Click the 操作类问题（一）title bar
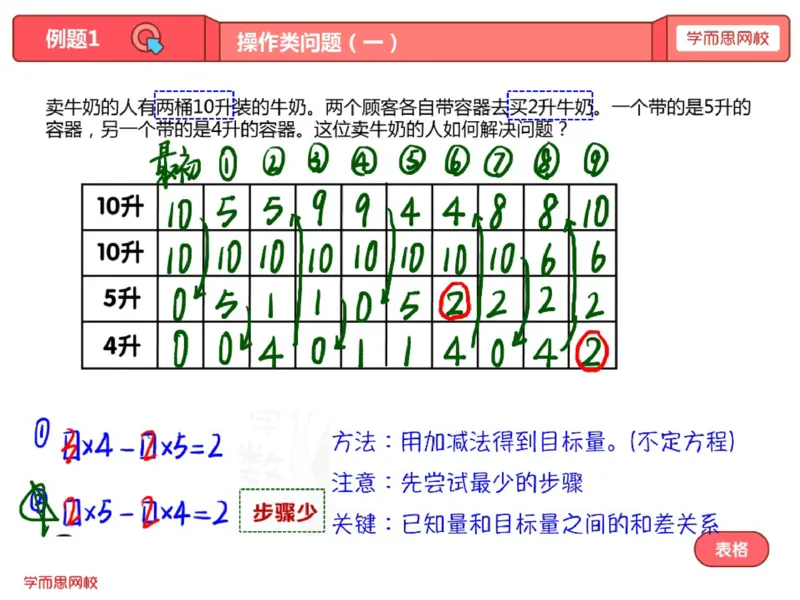800x600 pixels. click(x=436, y=42)
